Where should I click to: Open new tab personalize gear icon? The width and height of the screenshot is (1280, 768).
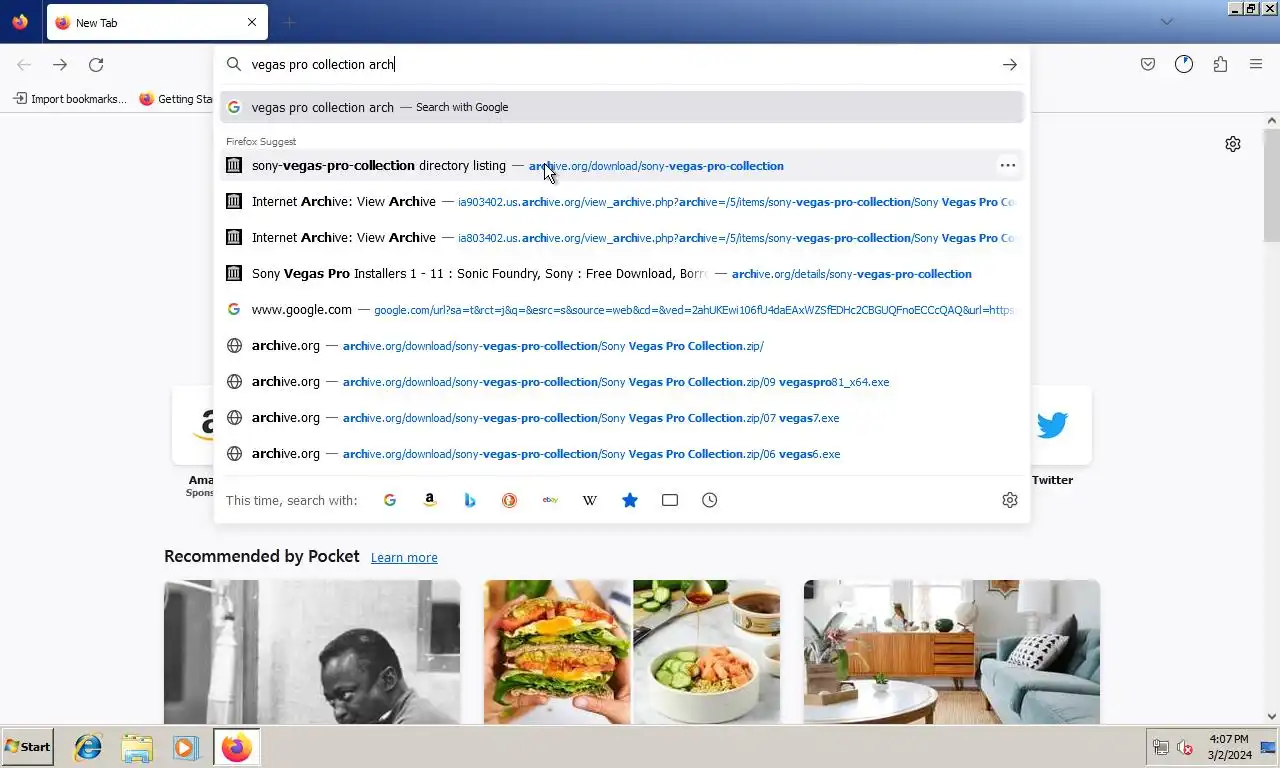pos(1233,144)
